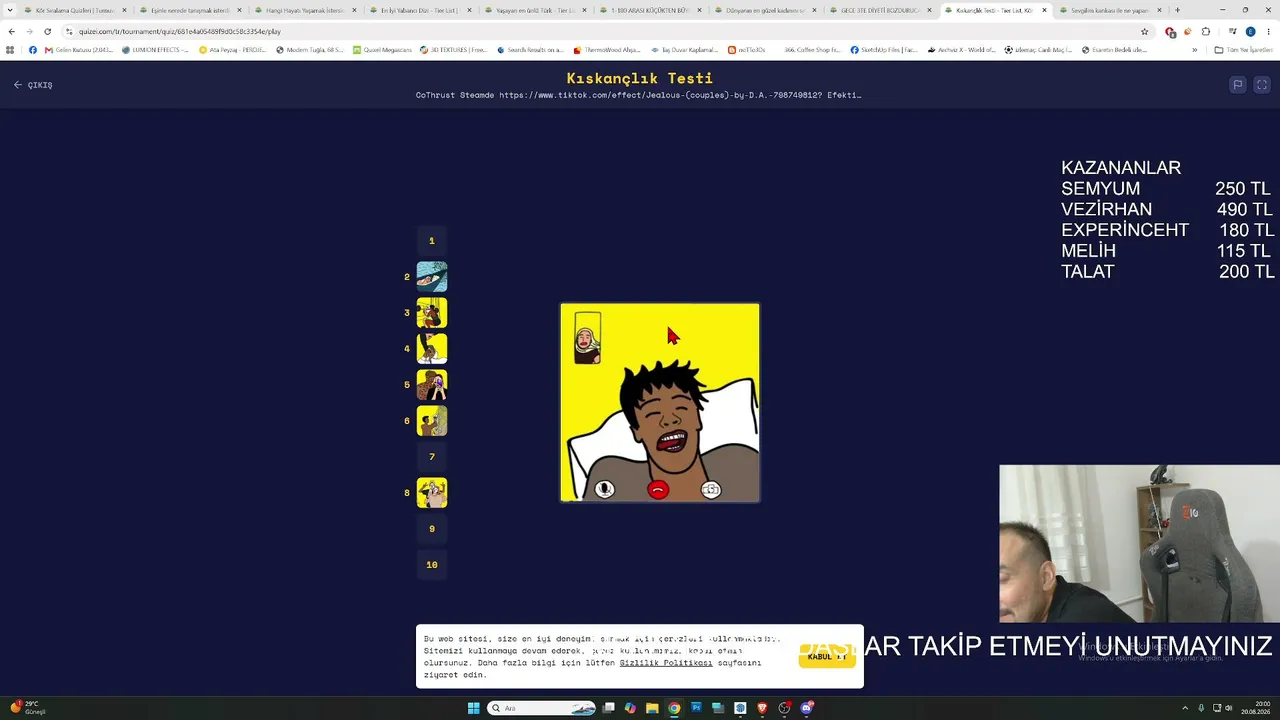The image size is (1280, 720).
Task: Open the Gizlilik Politikası link
Action: point(666,663)
